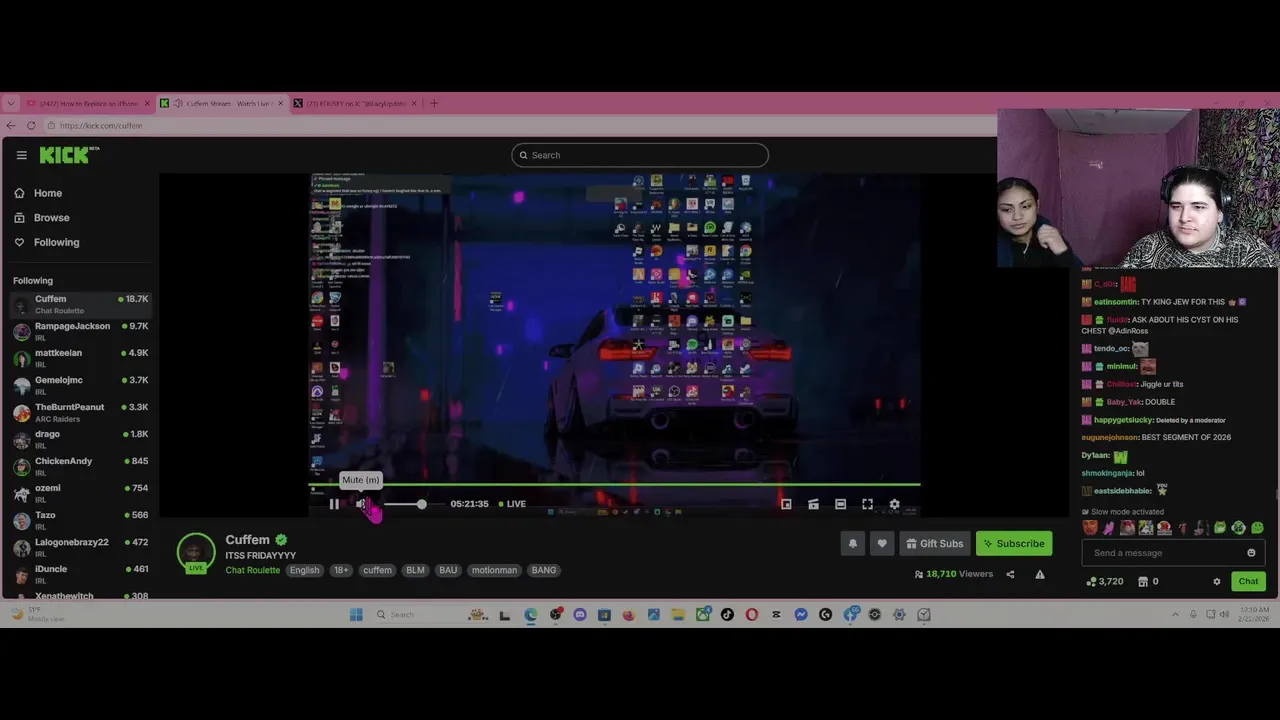The width and height of the screenshot is (1280, 720).
Task: Open player settings gear
Action: click(894, 504)
